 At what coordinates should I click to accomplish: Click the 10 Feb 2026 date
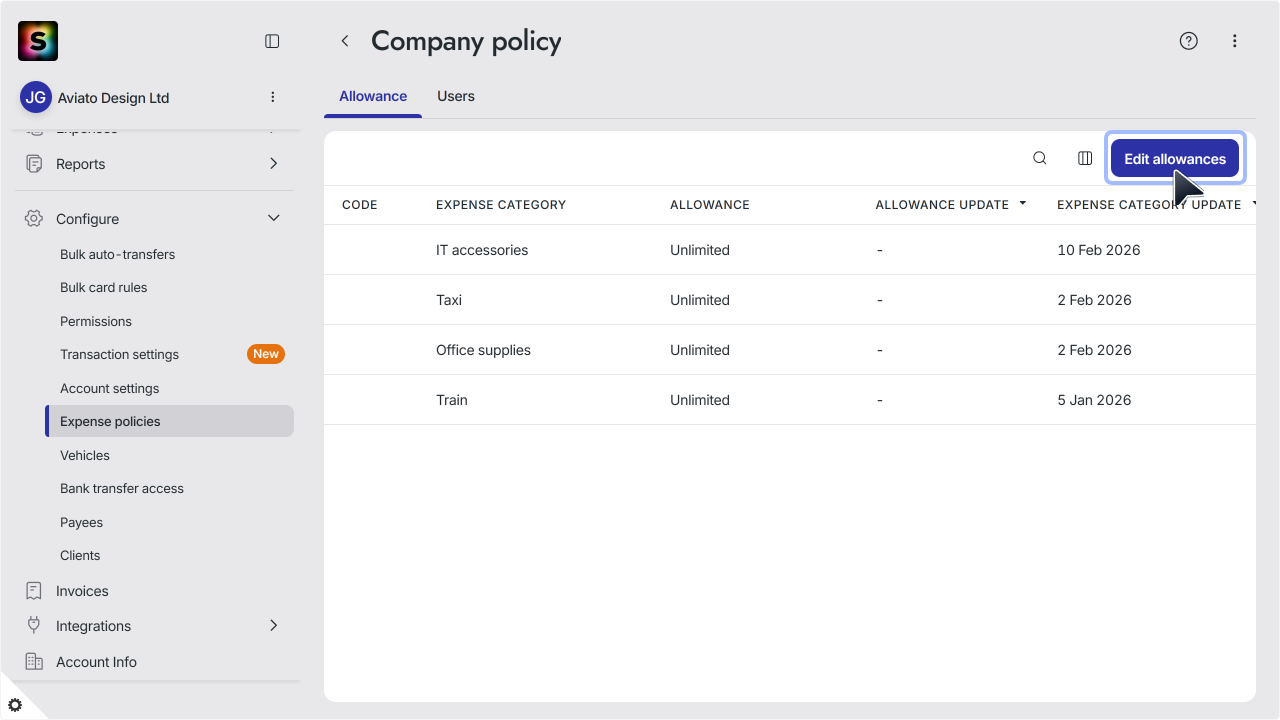[1099, 250]
